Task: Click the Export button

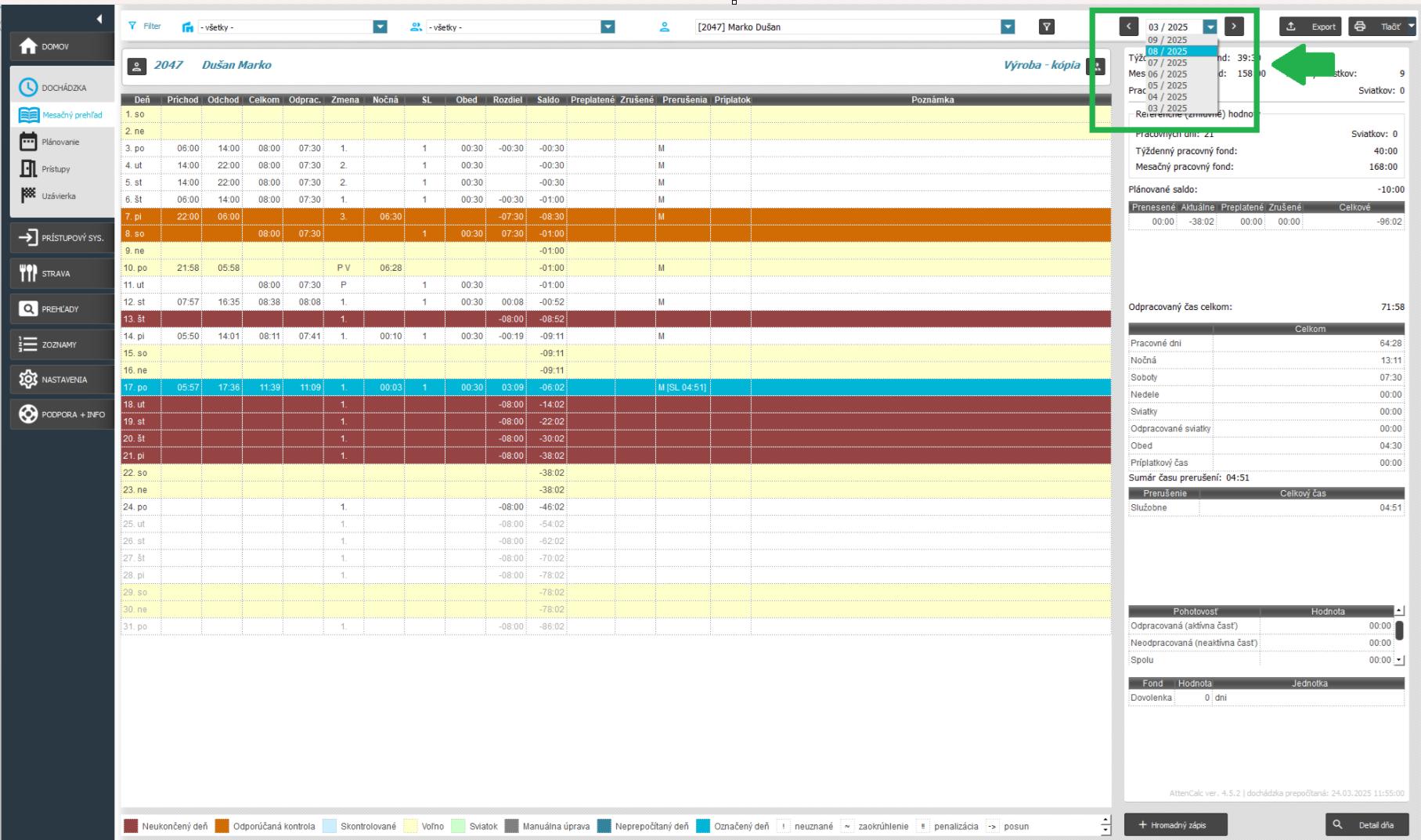Action: click(1311, 27)
